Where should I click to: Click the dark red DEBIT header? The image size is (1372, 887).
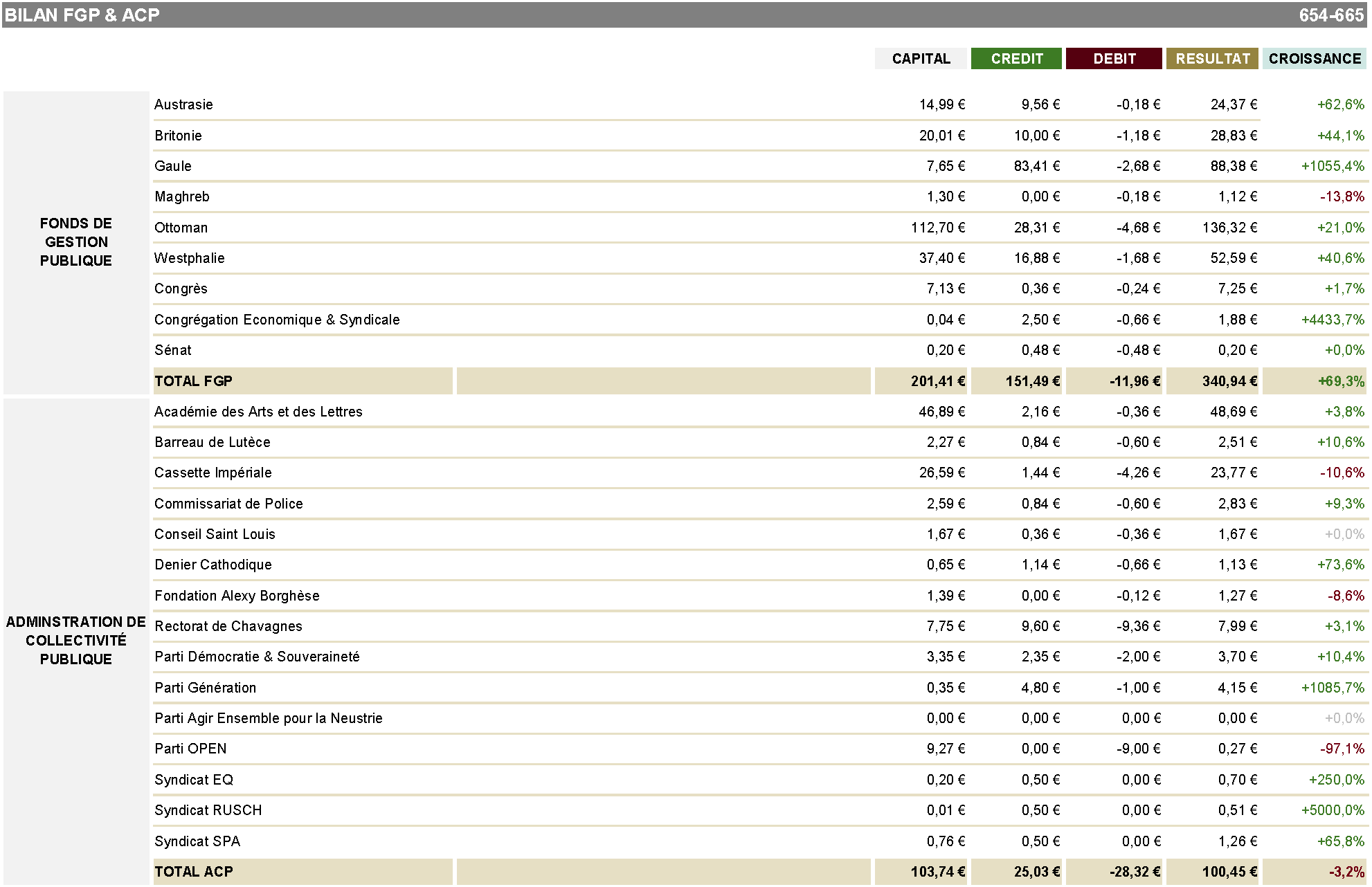click(x=1113, y=59)
